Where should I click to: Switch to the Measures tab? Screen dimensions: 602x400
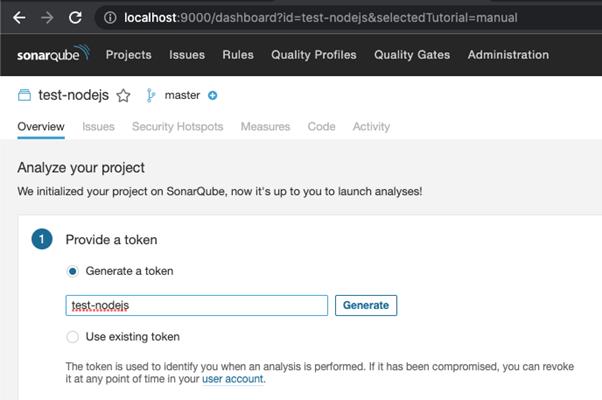265,127
